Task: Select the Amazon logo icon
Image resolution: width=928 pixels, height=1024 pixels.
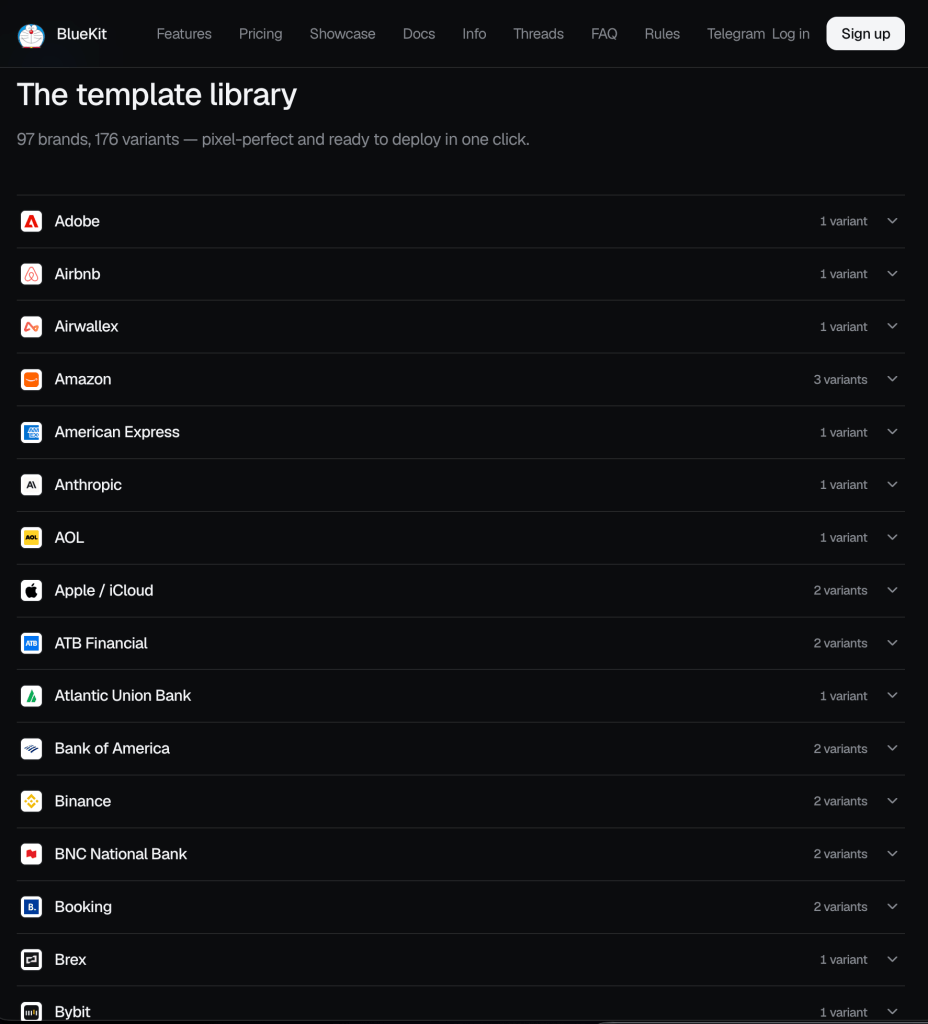Action: click(x=31, y=379)
